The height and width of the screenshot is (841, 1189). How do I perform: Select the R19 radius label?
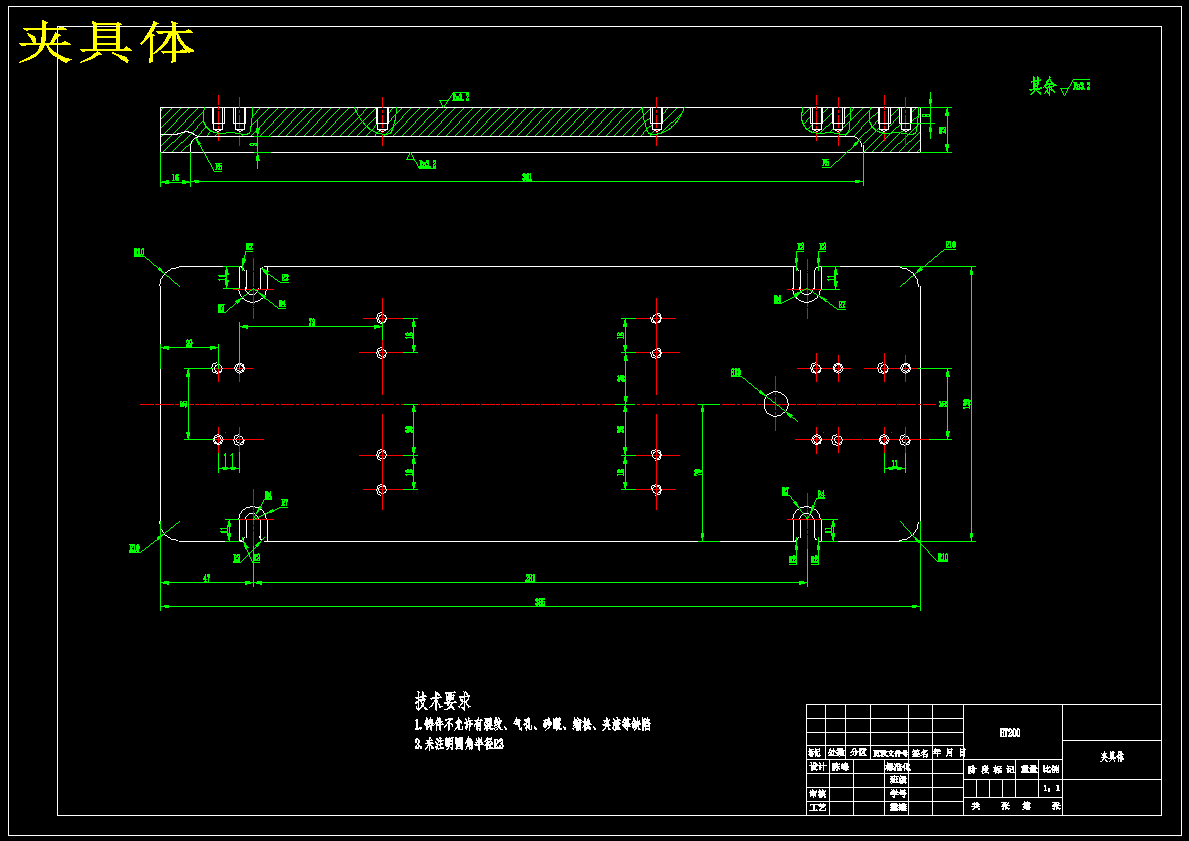736,372
